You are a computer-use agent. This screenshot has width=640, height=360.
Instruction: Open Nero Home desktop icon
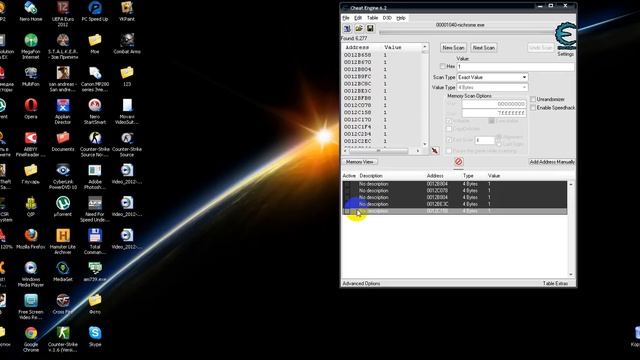click(31, 12)
